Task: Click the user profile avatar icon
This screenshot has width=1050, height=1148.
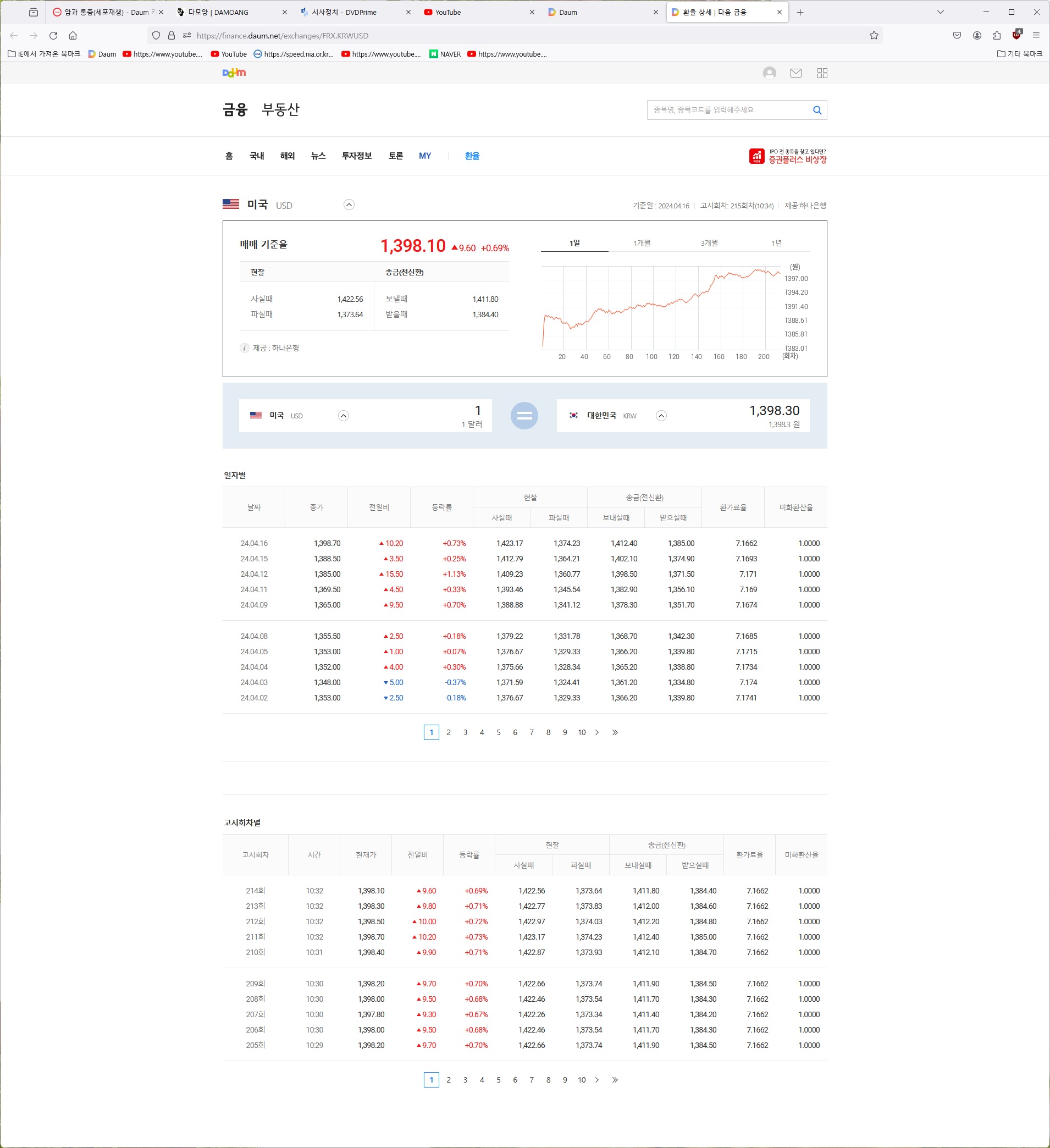Action: tap(769, 73)
